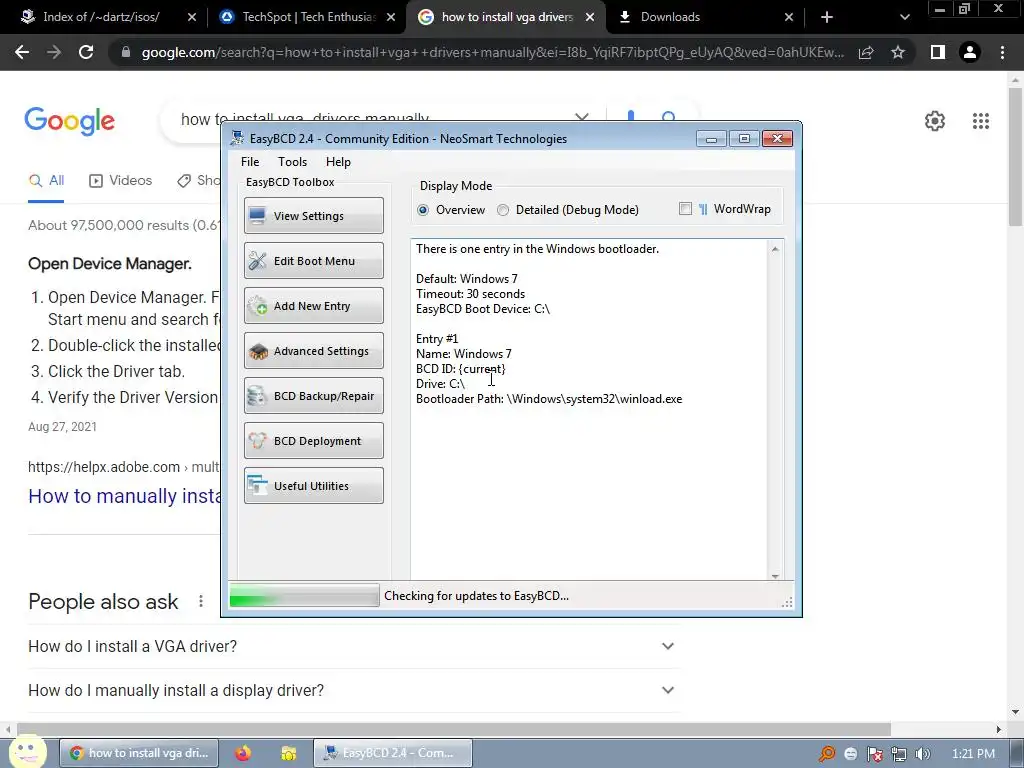Open View Settings in EasyBCD Toolbox
Viewport: 1024px width, 768px height.
coord(313,216)
